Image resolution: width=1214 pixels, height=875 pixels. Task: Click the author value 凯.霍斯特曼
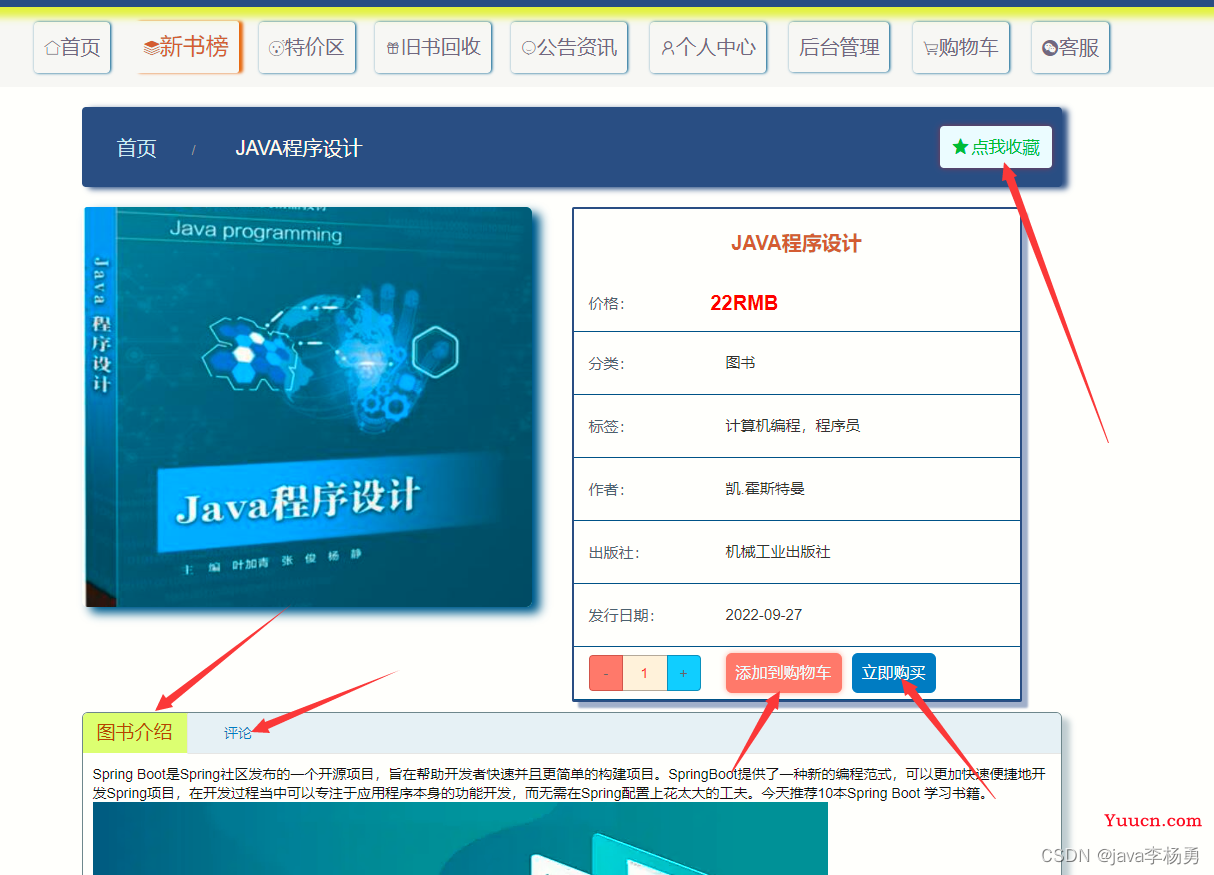(x=765, y=489)
